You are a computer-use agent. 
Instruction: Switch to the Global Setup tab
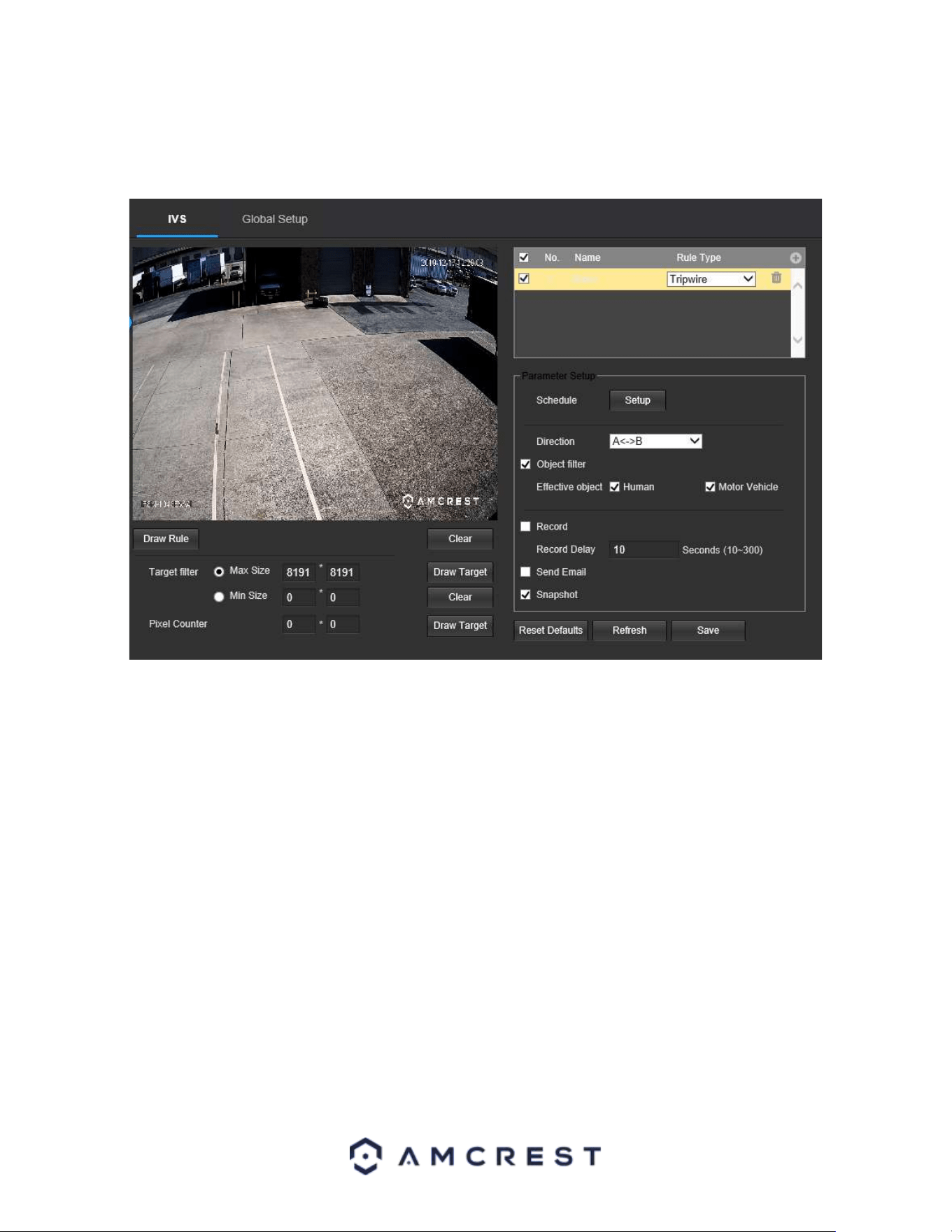click(275, 219)
